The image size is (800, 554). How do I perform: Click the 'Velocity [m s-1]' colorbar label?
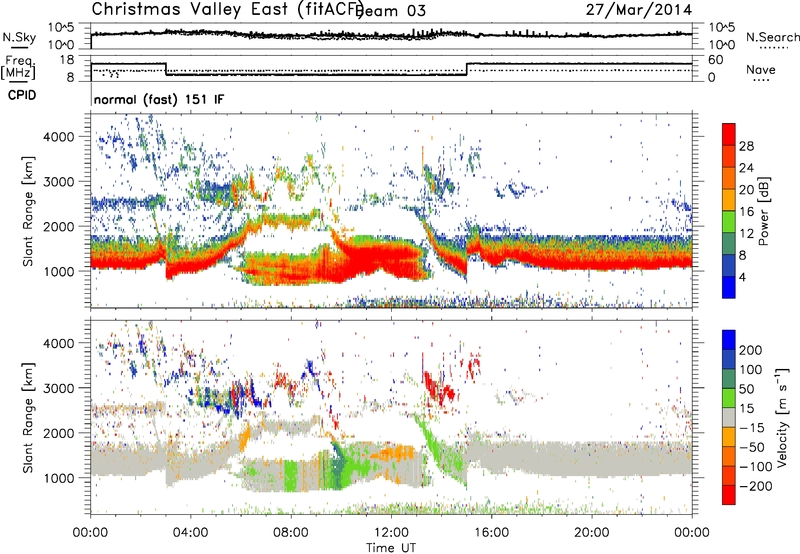coord(782,417)
